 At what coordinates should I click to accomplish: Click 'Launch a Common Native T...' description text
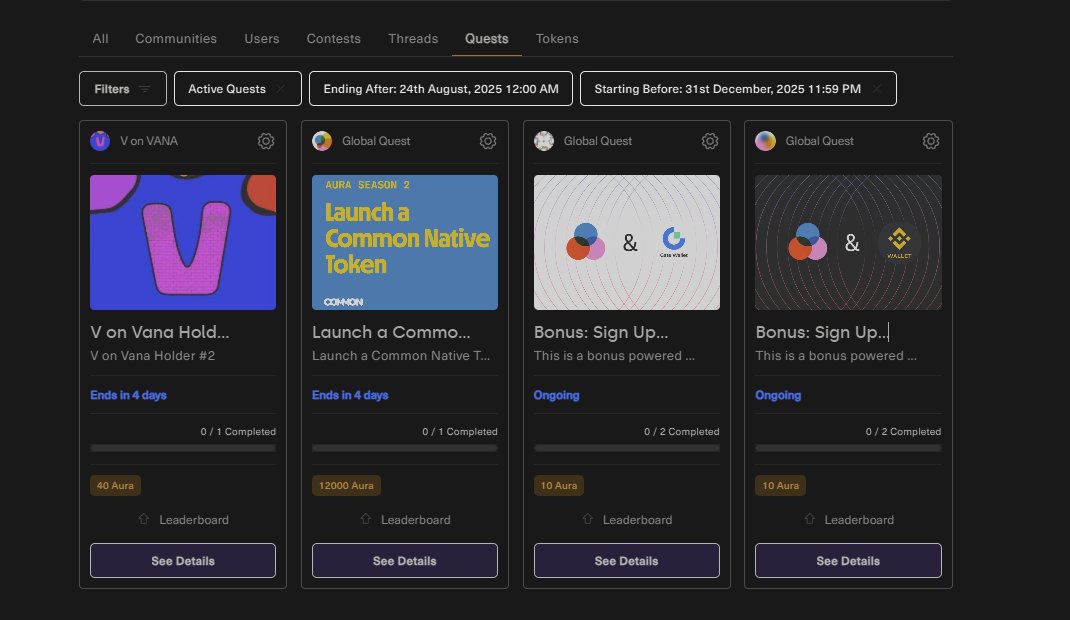[401, 355]
